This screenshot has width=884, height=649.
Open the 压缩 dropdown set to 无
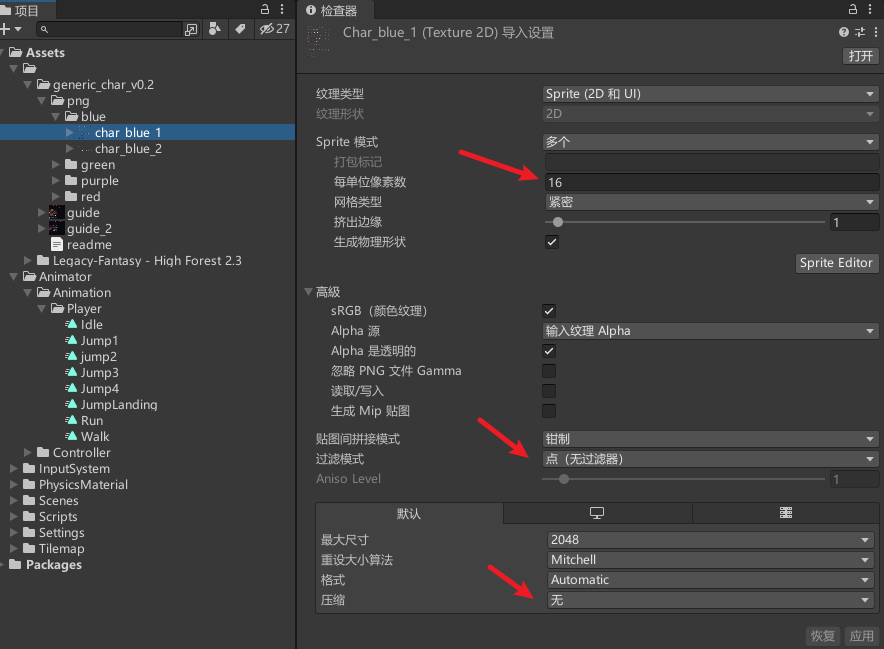tap(710, 601)
